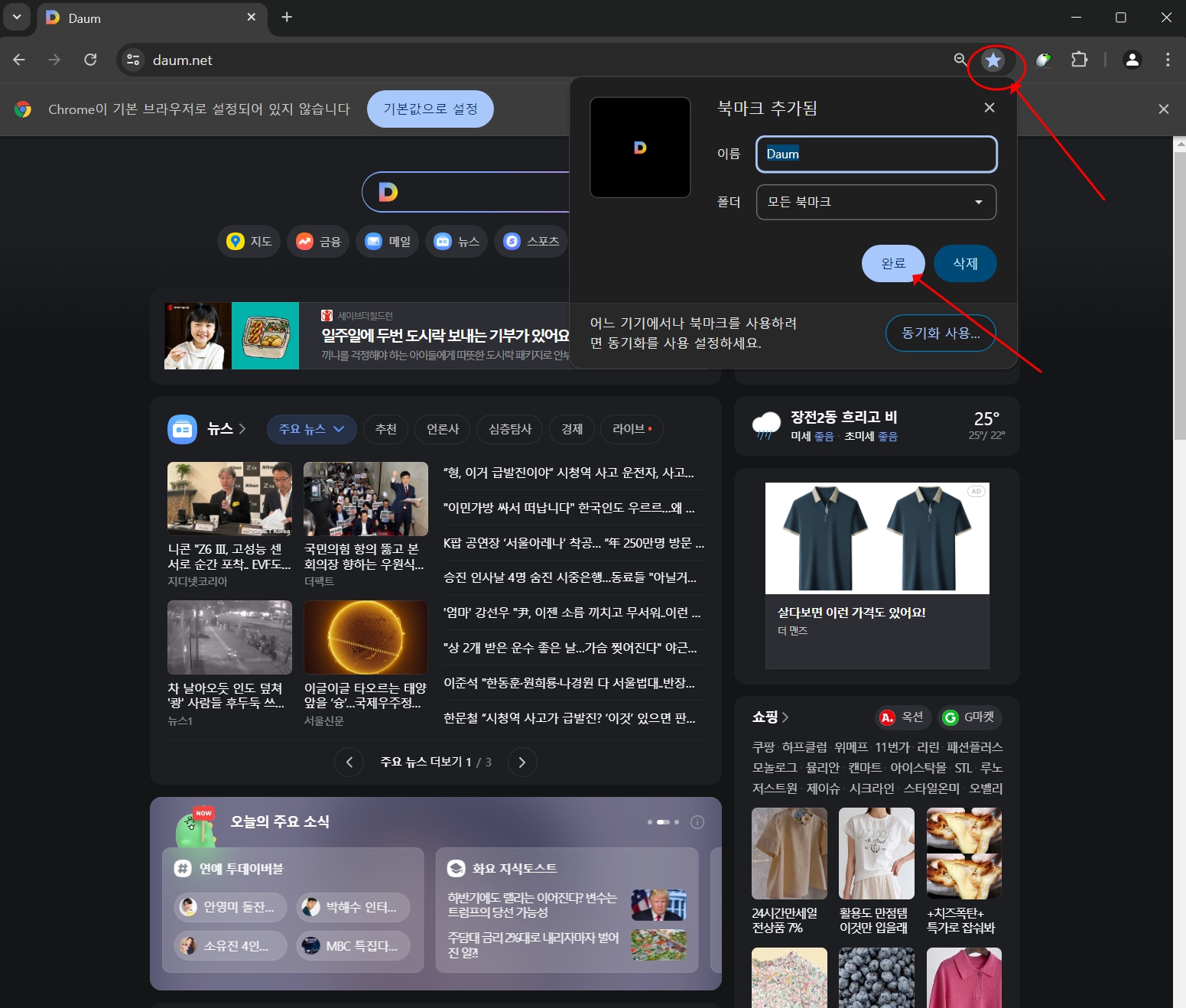
Task: Open Chrome three-dot menu
Action: pyautogui.click(x=1168, y=60)
